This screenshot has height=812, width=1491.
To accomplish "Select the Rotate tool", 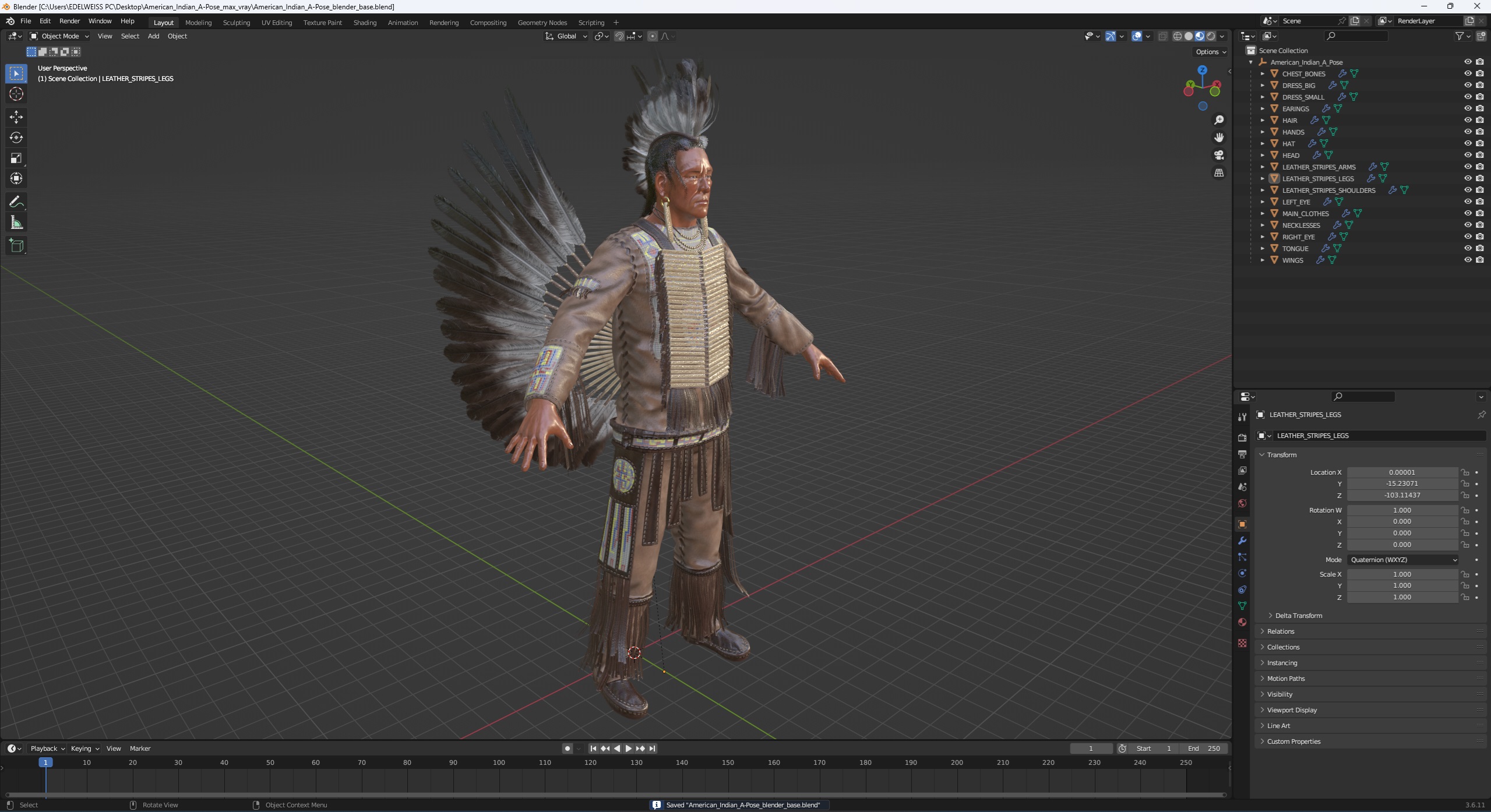I will tap(16, 137).
